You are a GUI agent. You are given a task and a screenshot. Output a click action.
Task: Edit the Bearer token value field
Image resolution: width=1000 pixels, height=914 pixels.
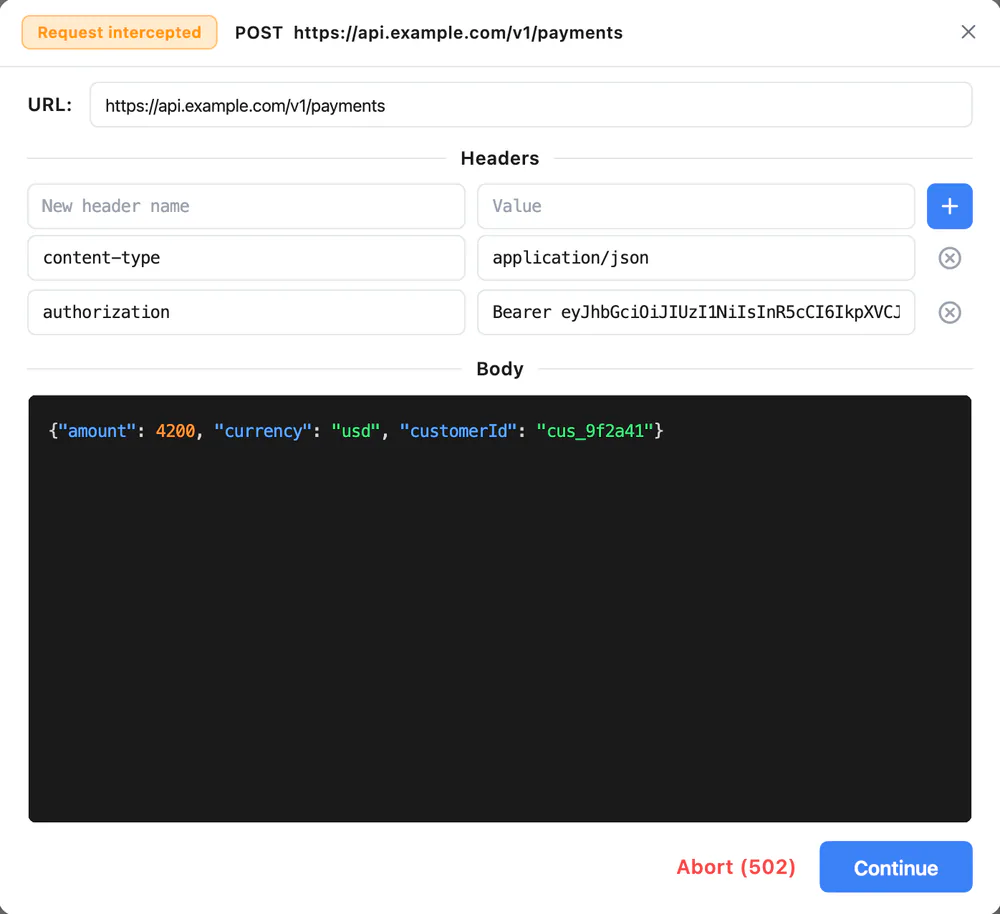click(696, 312)
